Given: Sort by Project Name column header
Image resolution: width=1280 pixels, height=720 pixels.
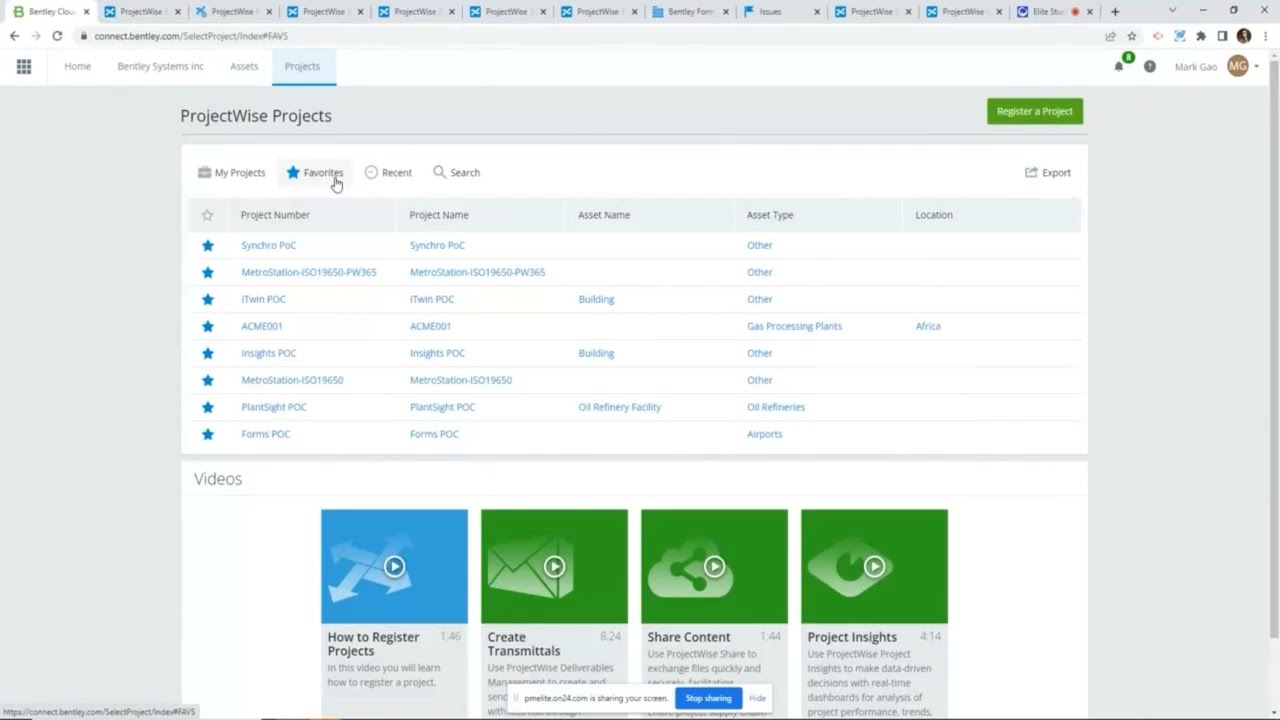Looking at the screenshot, I should pyautogui.click(x=439, y=215).
